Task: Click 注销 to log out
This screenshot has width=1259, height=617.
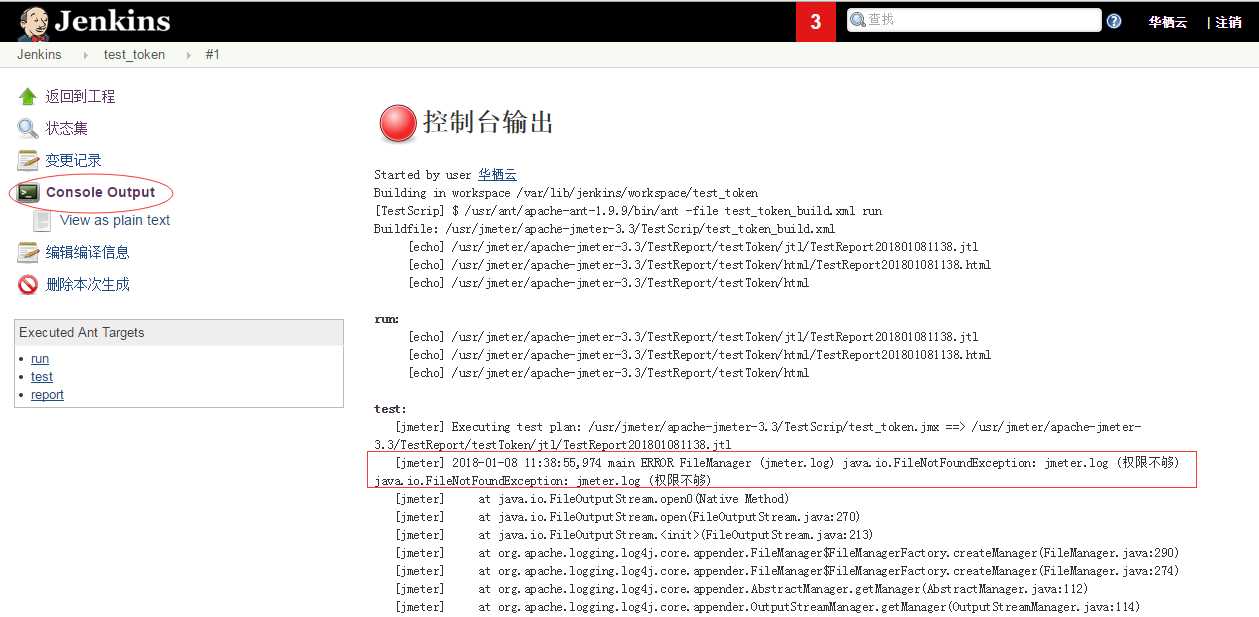Action: coord(1228,22)
